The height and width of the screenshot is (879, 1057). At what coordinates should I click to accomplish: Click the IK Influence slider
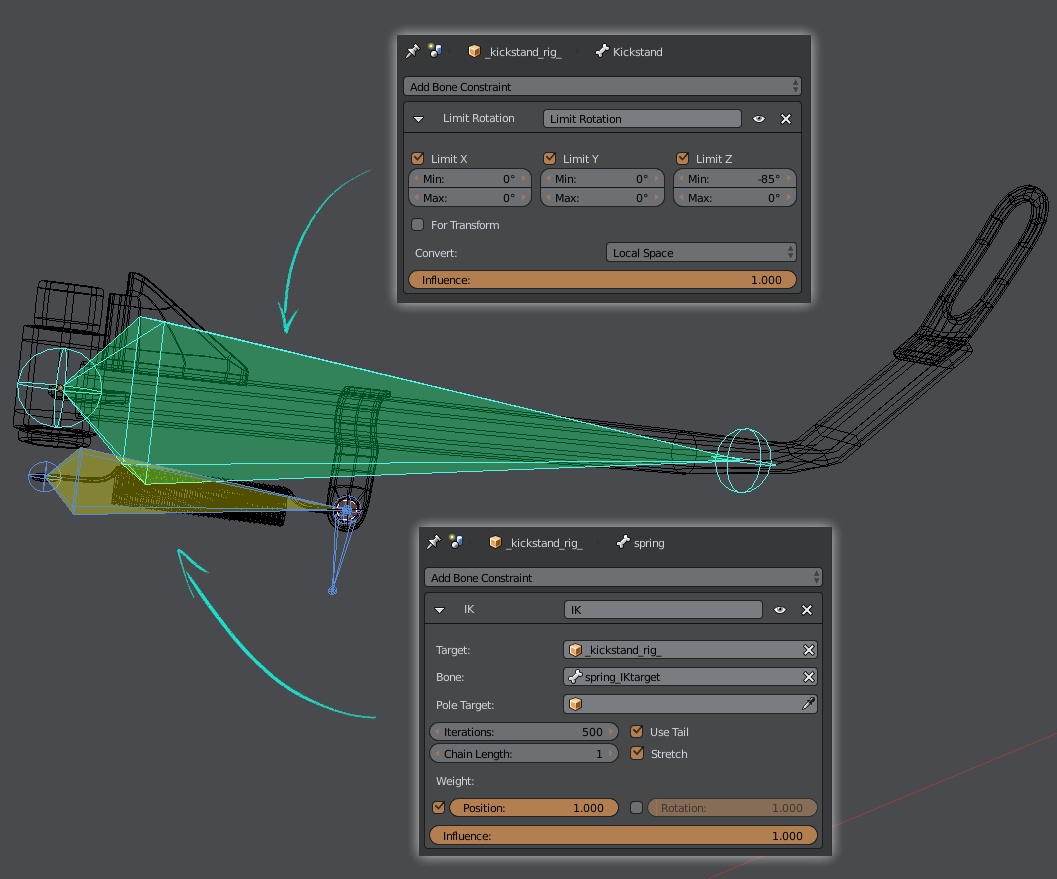(623, 836)
